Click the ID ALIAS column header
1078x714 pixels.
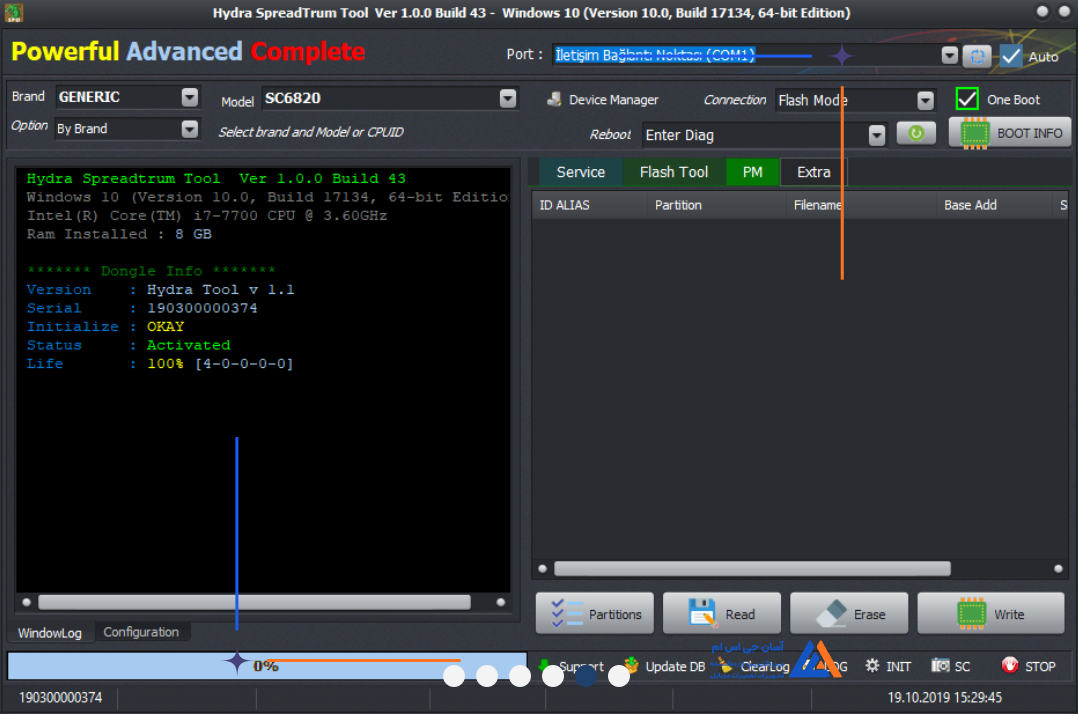point(589,205)
